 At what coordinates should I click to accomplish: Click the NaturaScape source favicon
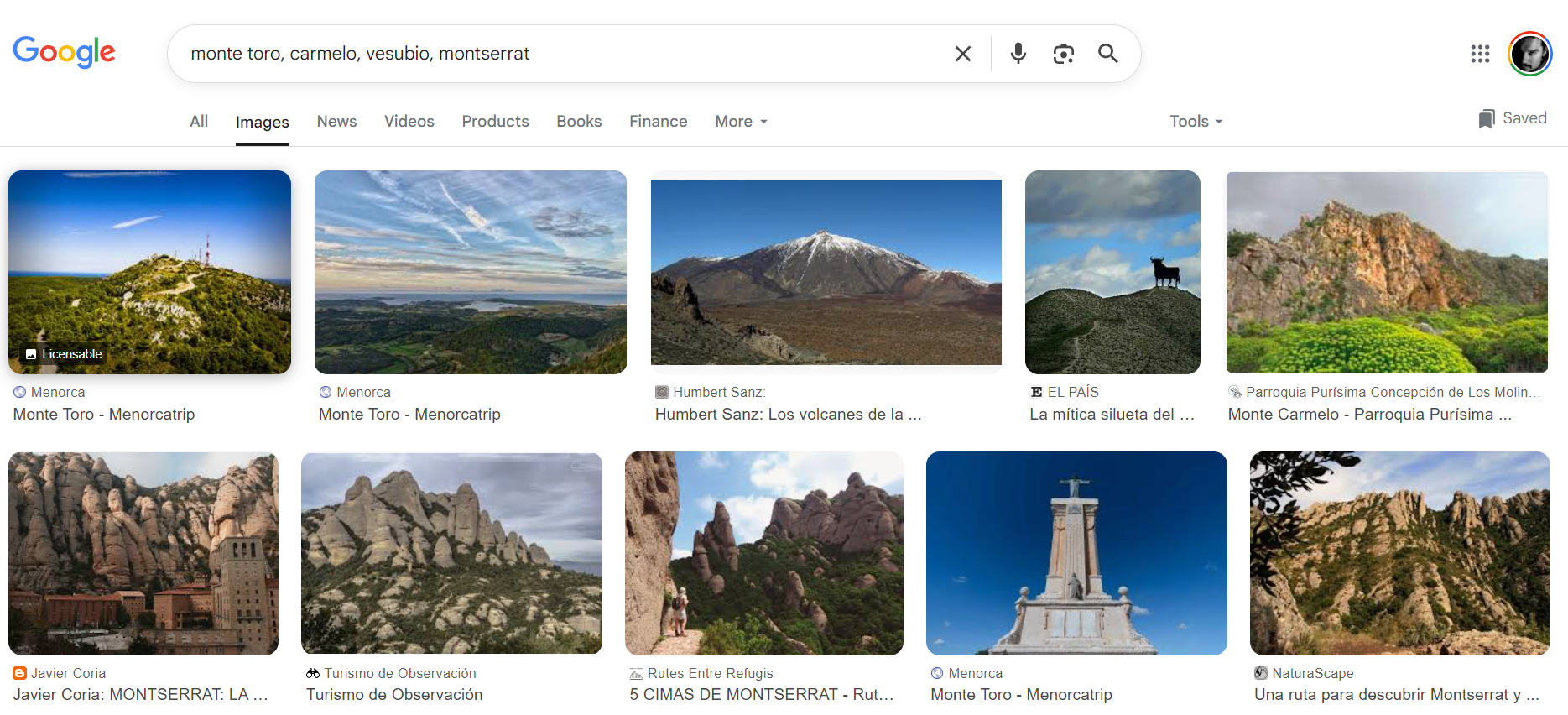[1261, 673]
